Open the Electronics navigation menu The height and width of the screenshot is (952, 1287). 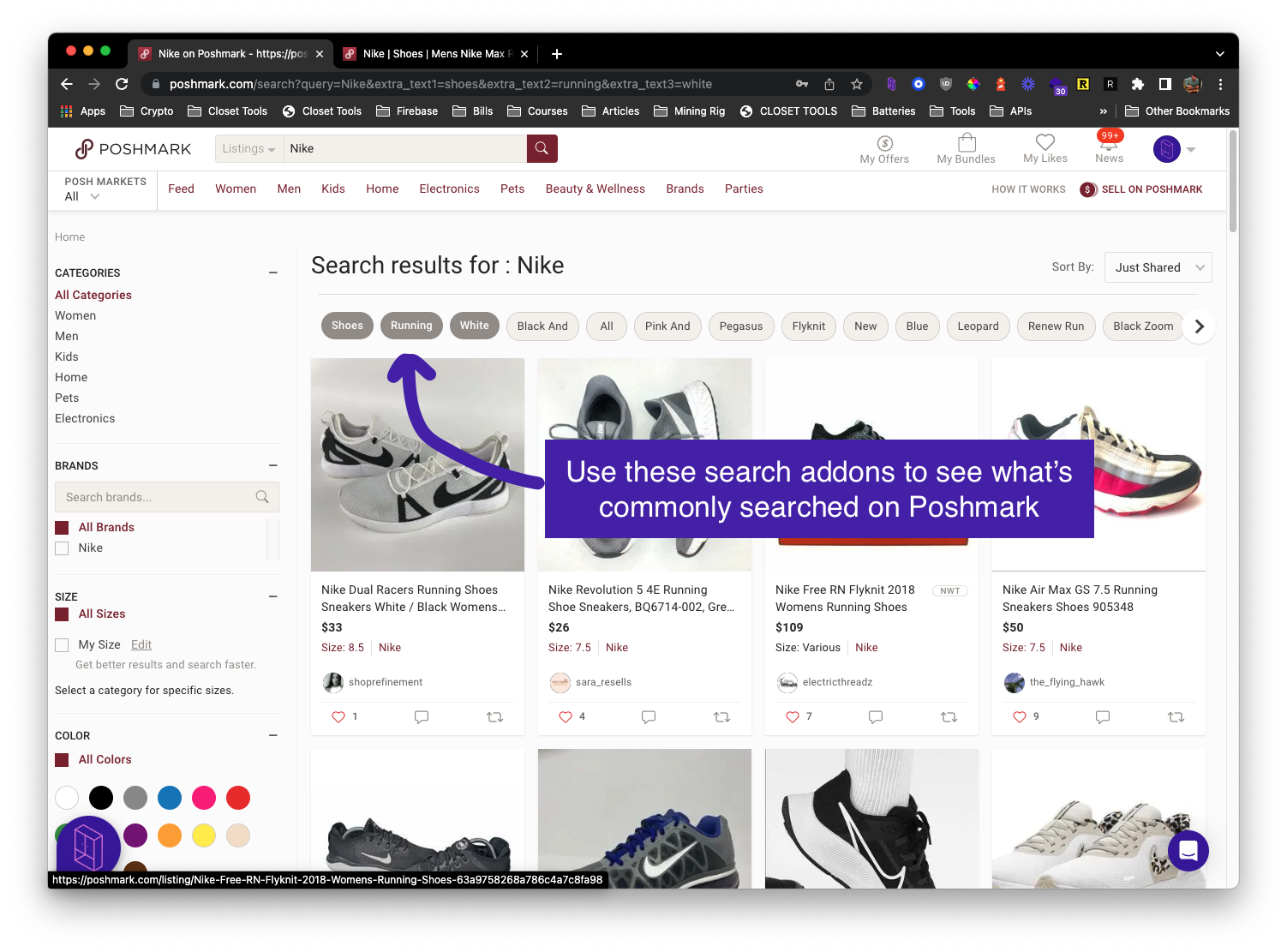point(449,189)
